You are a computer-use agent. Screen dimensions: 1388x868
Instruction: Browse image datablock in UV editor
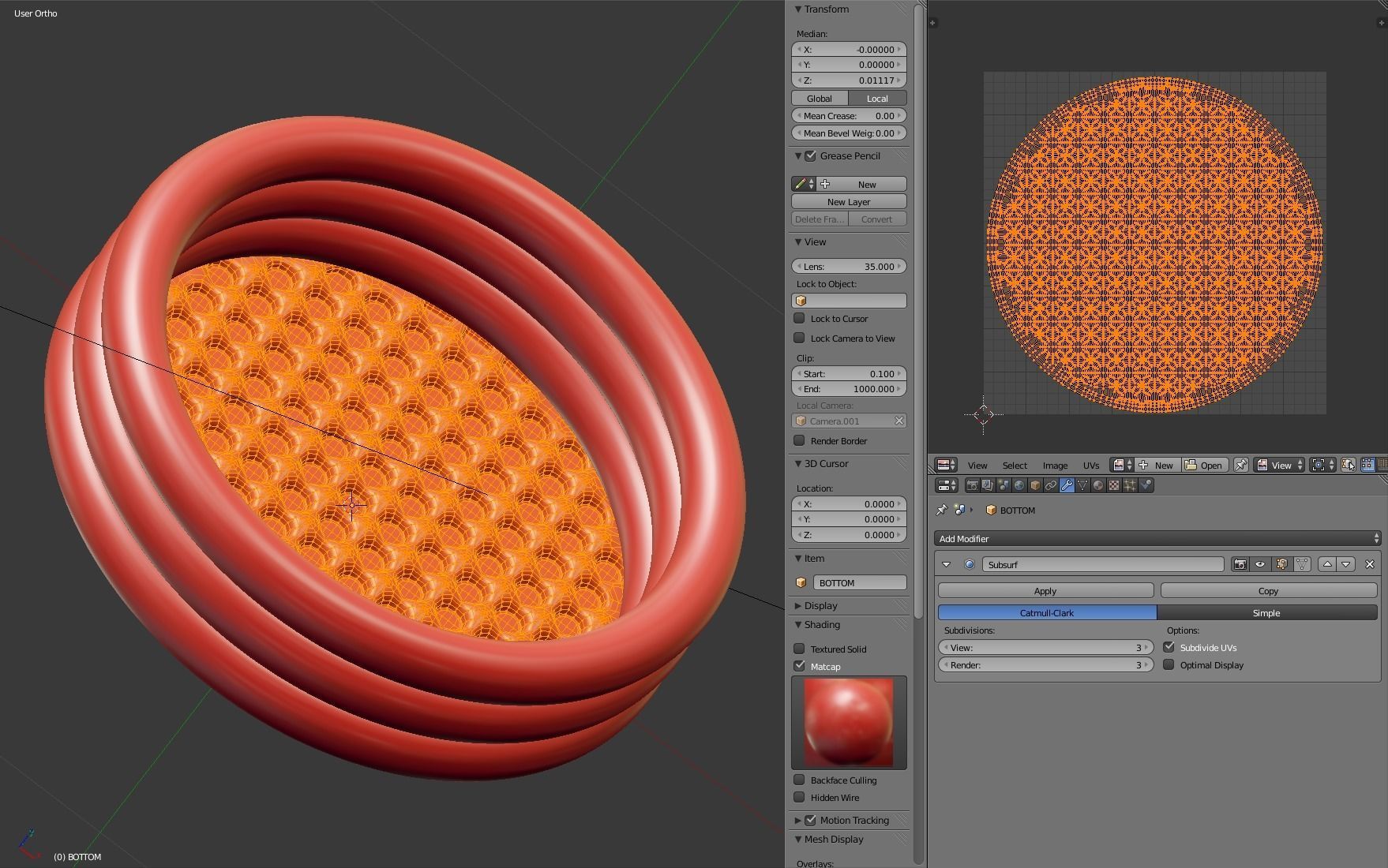tap(1121, 465)
